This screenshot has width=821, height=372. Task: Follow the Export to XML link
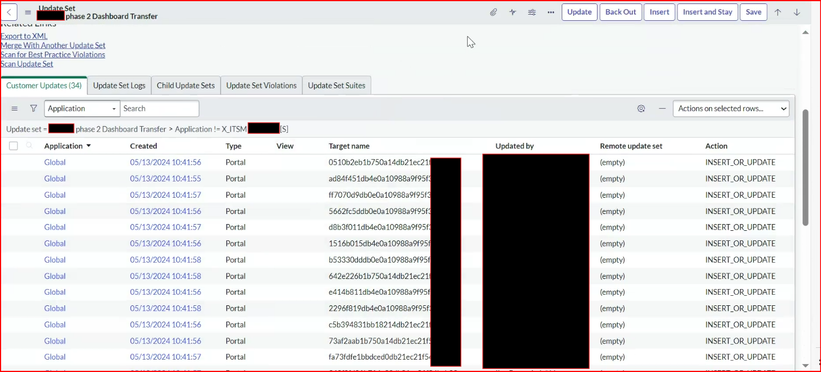point(24,36)
